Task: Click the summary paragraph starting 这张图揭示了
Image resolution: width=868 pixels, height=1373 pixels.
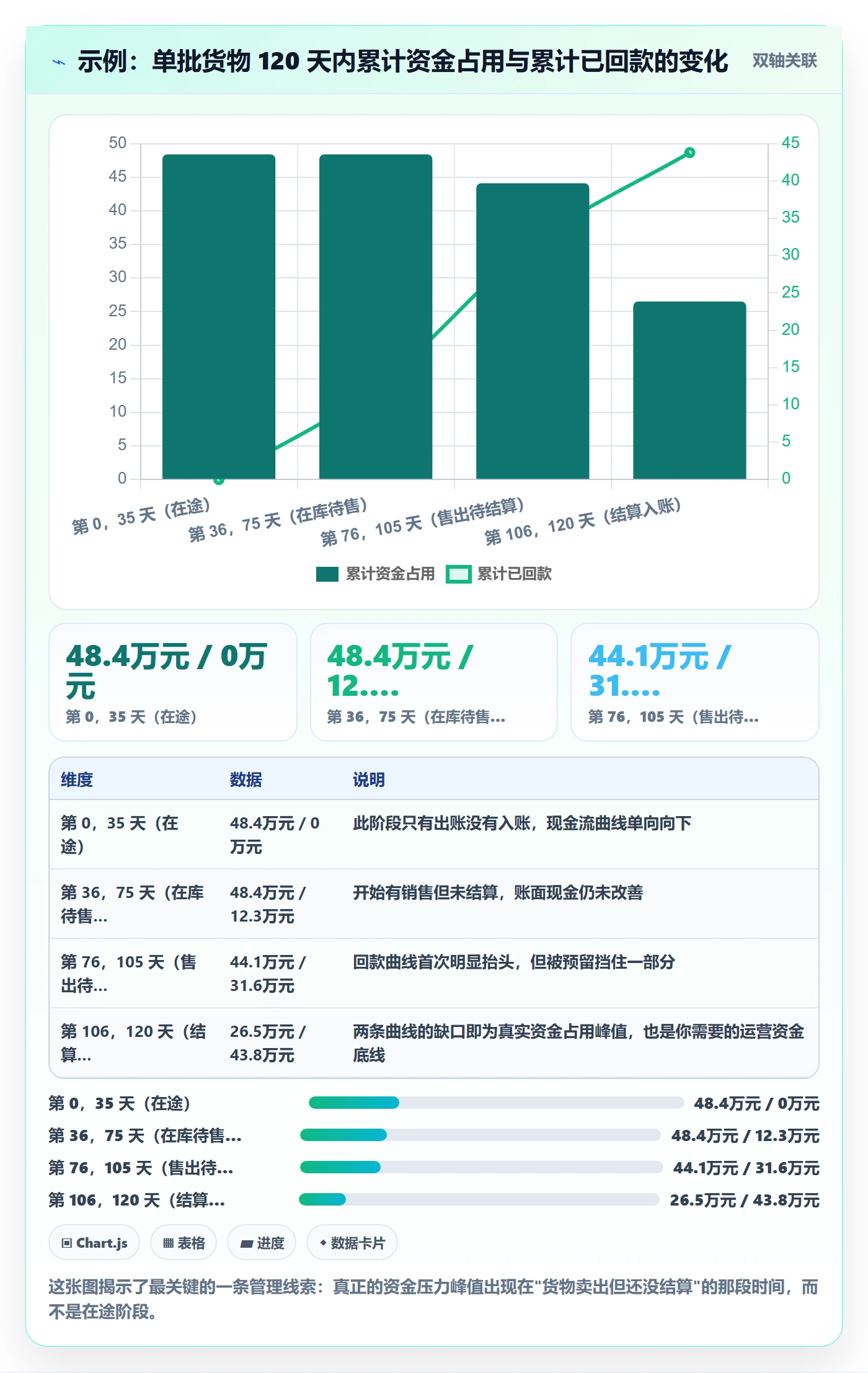Action: pos(433,1299)
